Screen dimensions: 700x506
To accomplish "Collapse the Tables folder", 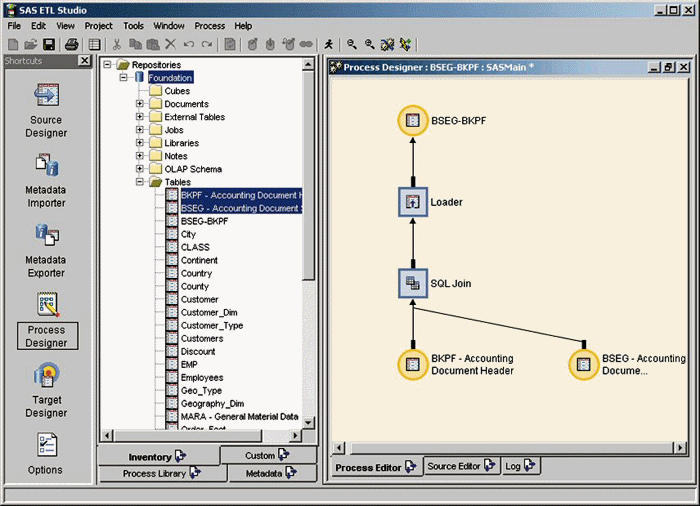I will (x=140, y=182).
